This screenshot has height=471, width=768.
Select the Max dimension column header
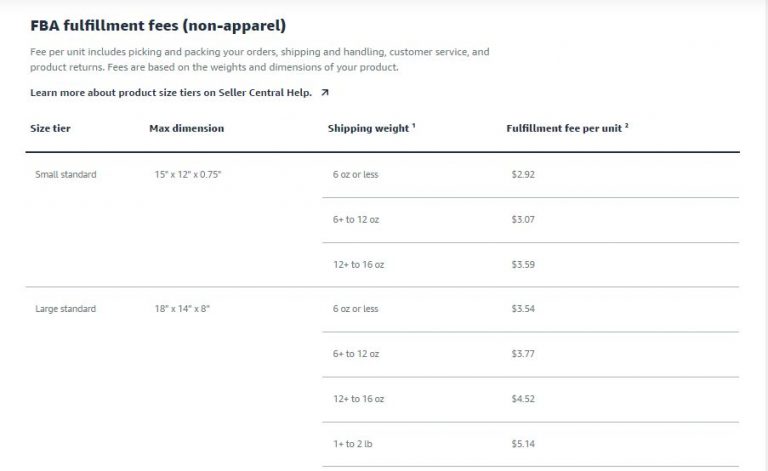186,129
